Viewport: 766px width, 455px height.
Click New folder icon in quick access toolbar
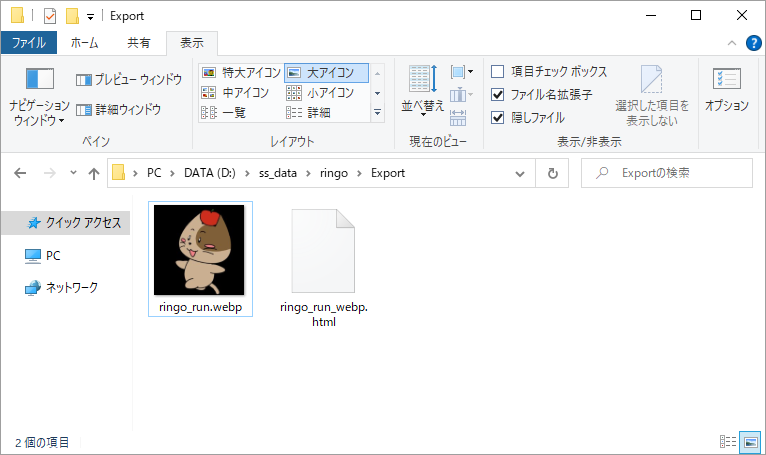coord(72,16)
